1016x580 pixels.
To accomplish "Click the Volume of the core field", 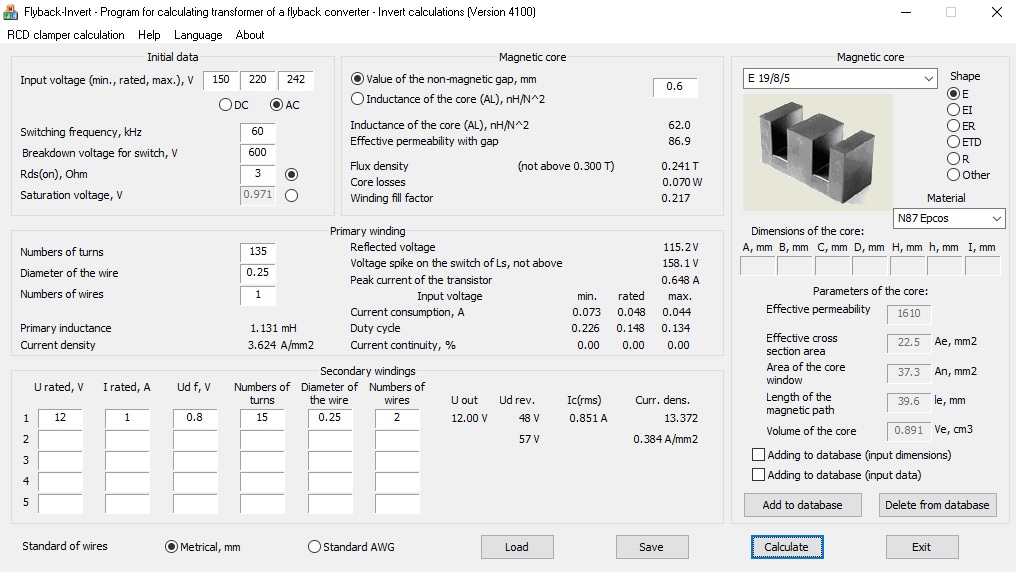I will (908, 430).
